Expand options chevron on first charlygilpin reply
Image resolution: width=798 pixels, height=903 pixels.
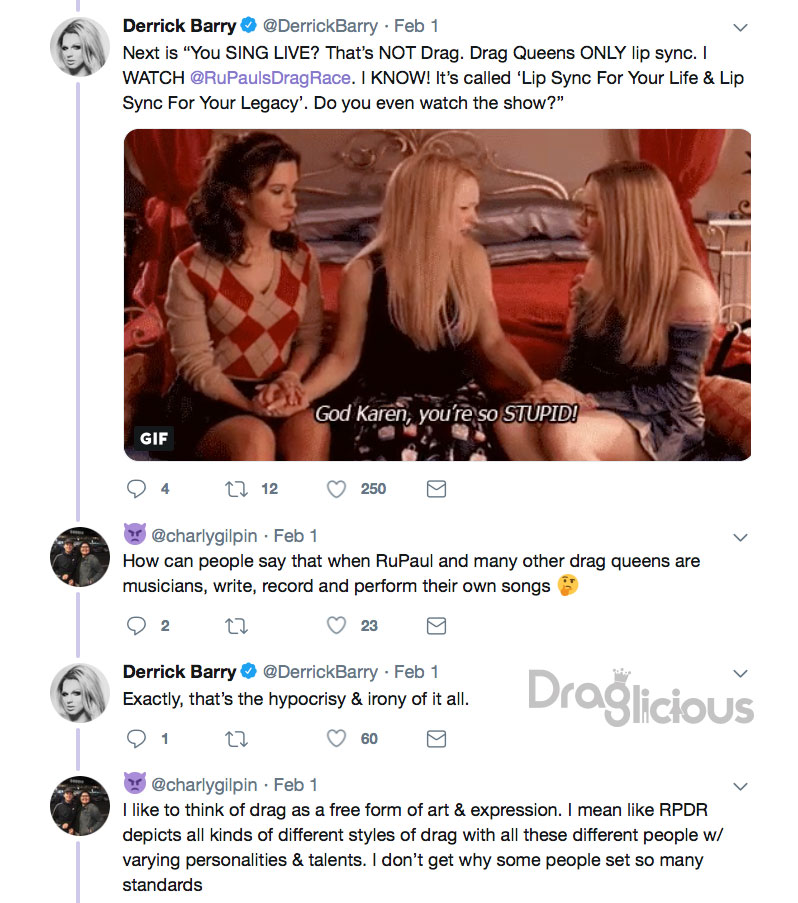coord(740,537)
